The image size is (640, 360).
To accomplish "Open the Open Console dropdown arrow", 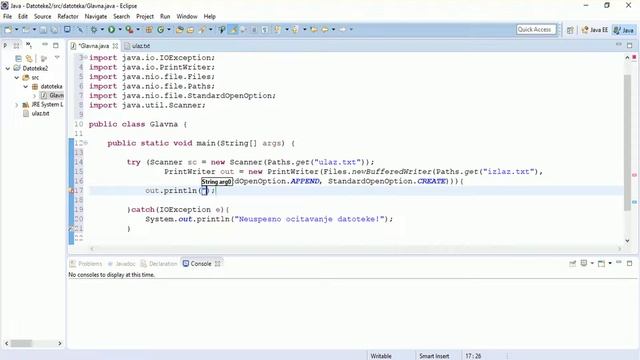I will point(610,263).
